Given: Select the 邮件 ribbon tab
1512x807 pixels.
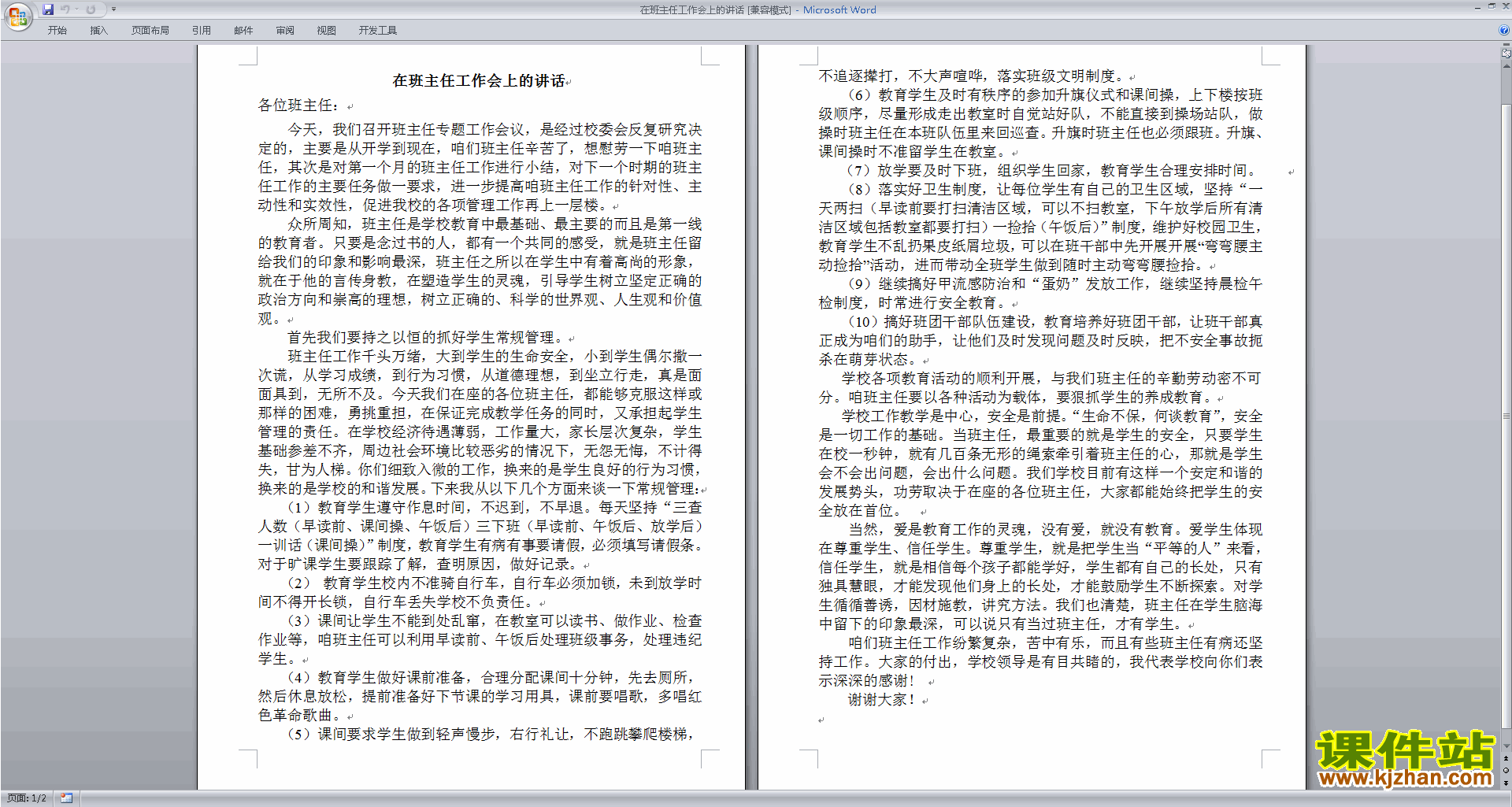Looking at the screenshot, I should [x=243, y=31].
